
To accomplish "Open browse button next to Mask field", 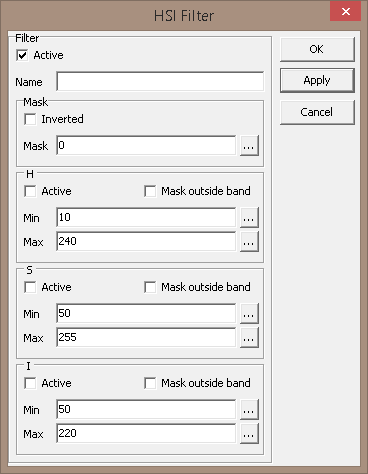I will 249,146.
